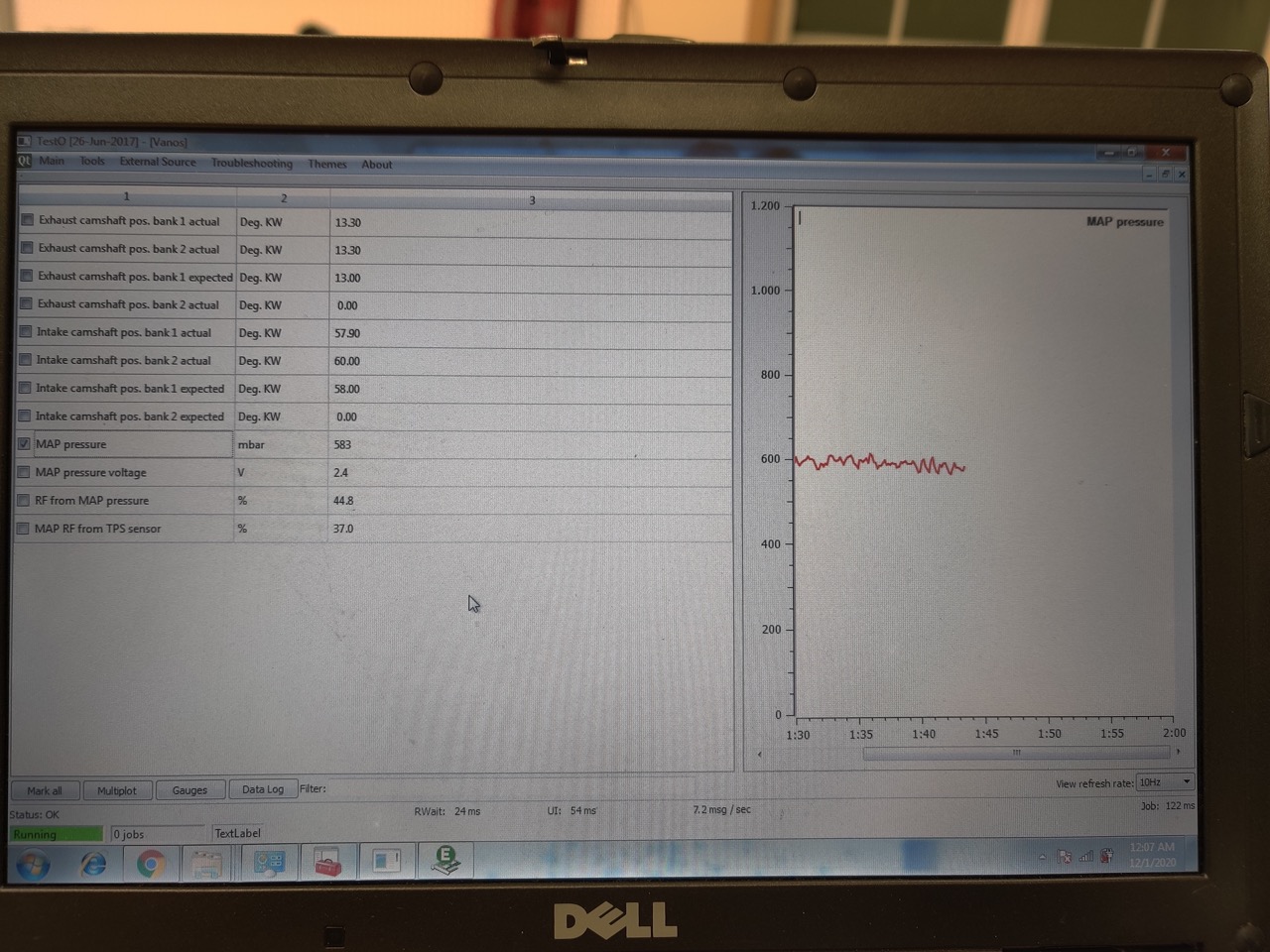Open the red toolbox taskbar icon

coord(327,862)
